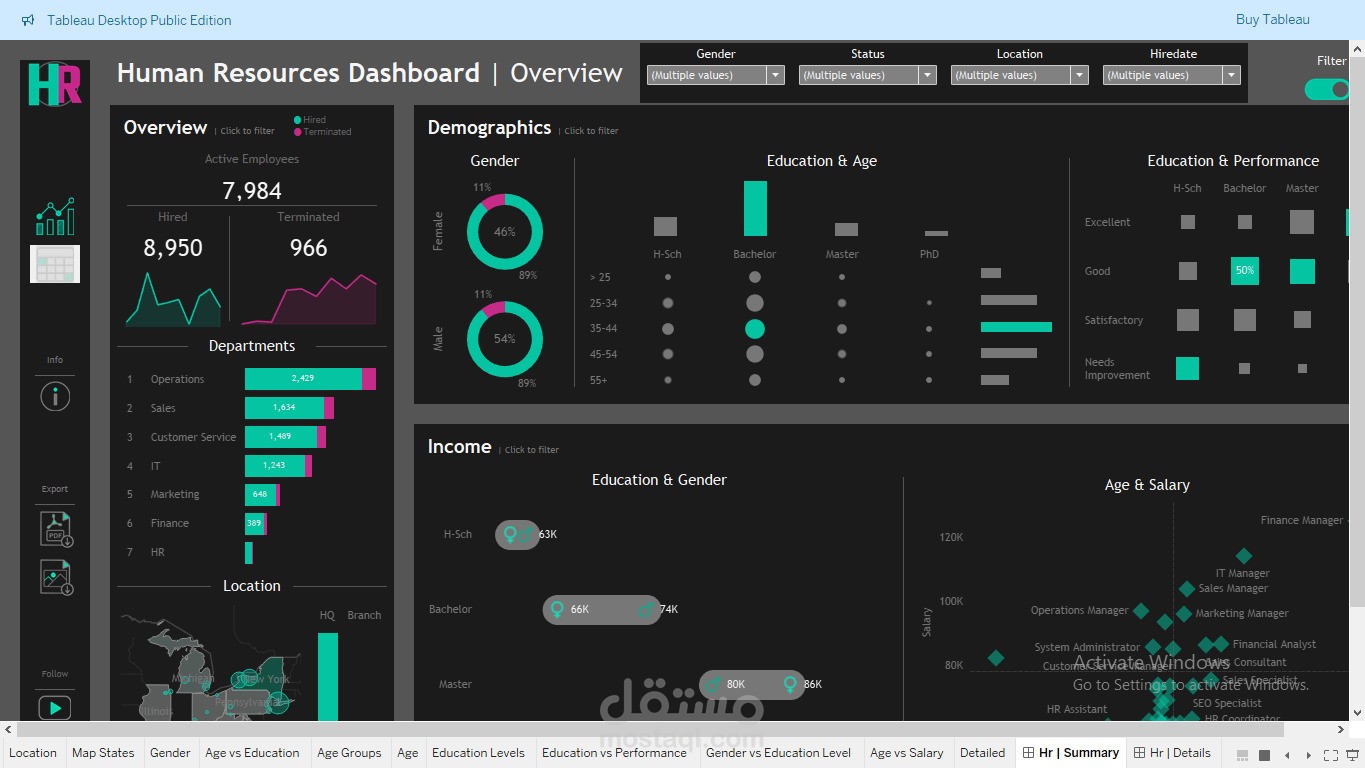Screen dimensions: 1365x768
Task: Export dashboard as PDF icon
Action: [x=56, y=527]
